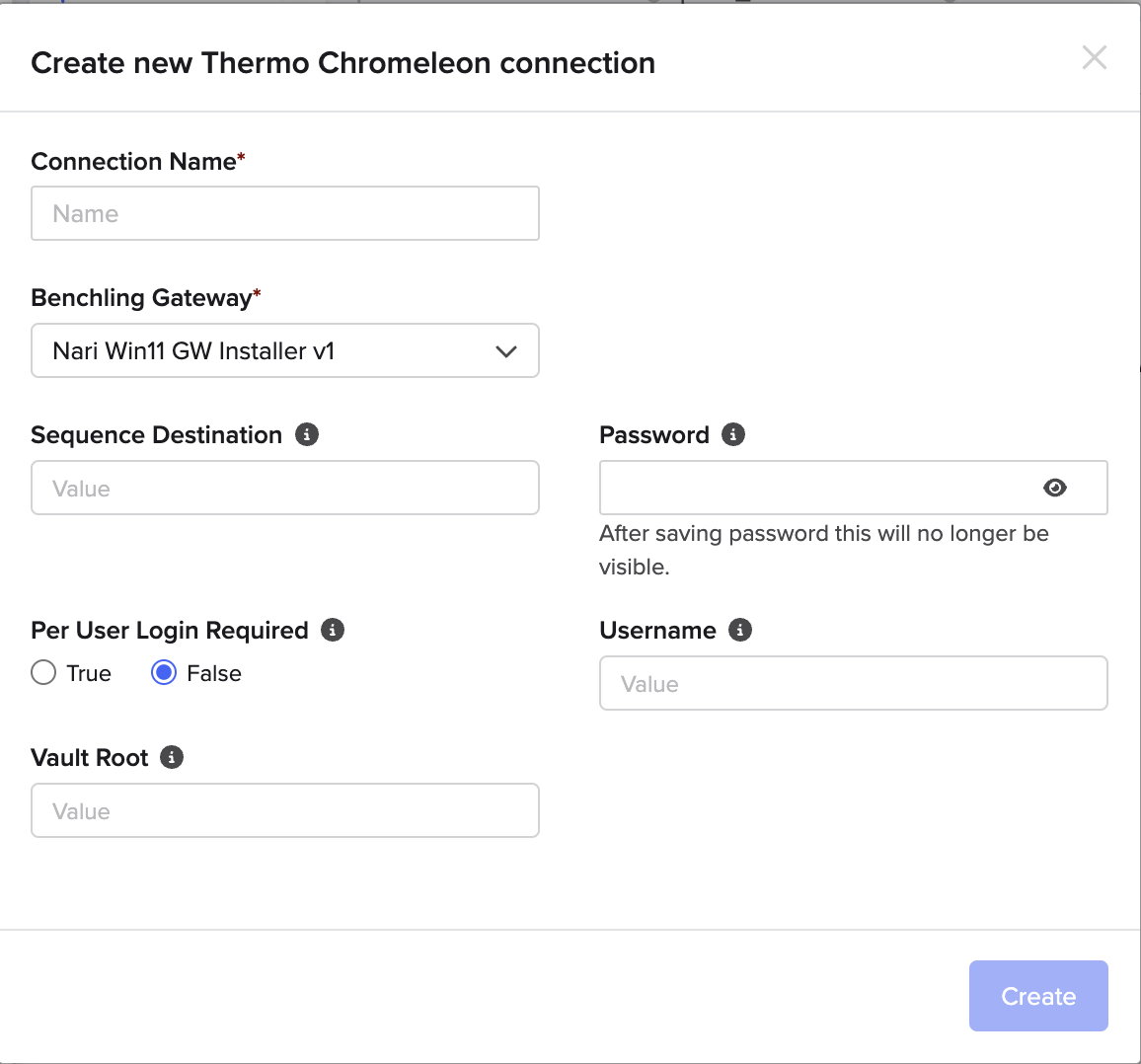Screen dimensions: 1141x1064
Task: Click the True option label
Action: [x=89, y=673]
